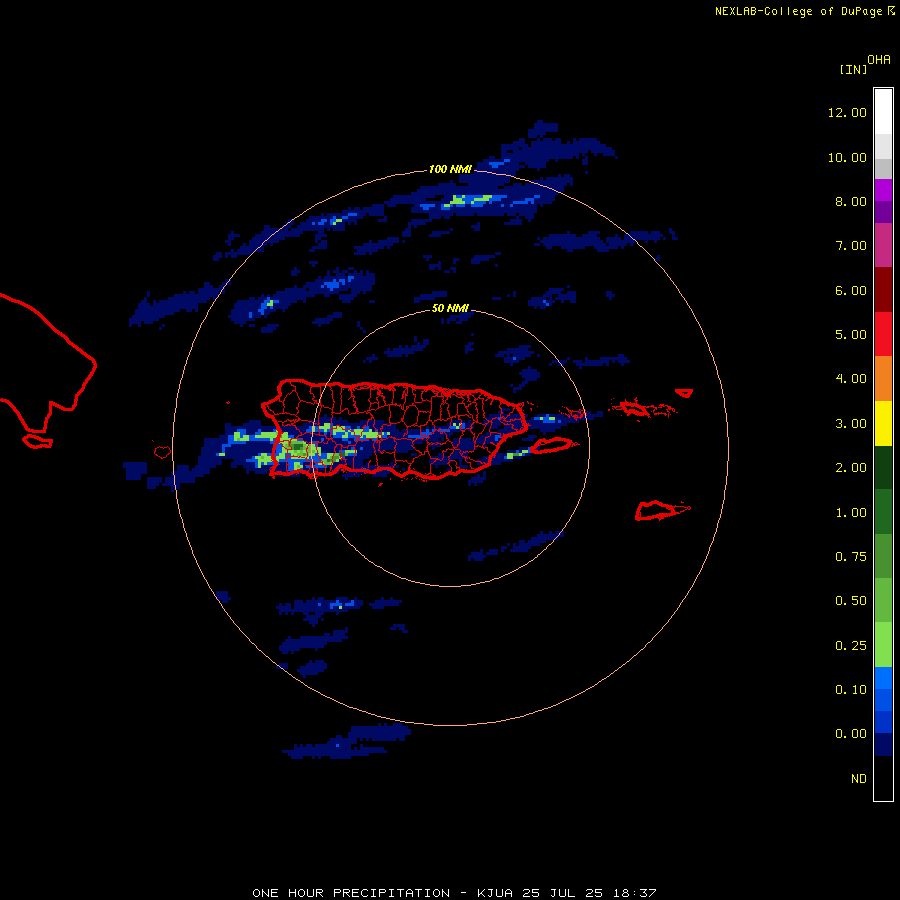Click the black ND legend segment
The width and height of the screenshot is (900, 900).
click(883, 778)
